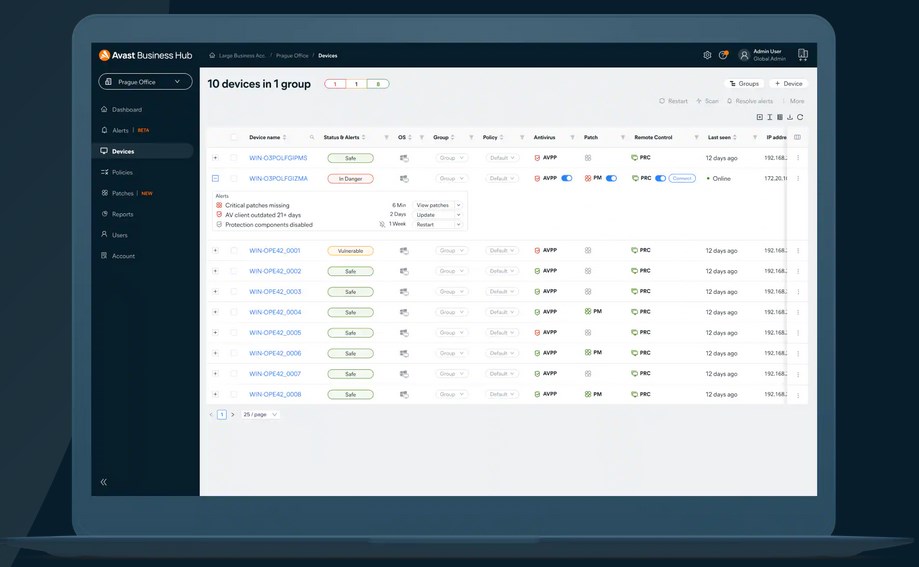Toggle PM patch switch for WIN-O3POLFGIZMA
This screenshot has width=919, height=567.
(x=611, y=178)
